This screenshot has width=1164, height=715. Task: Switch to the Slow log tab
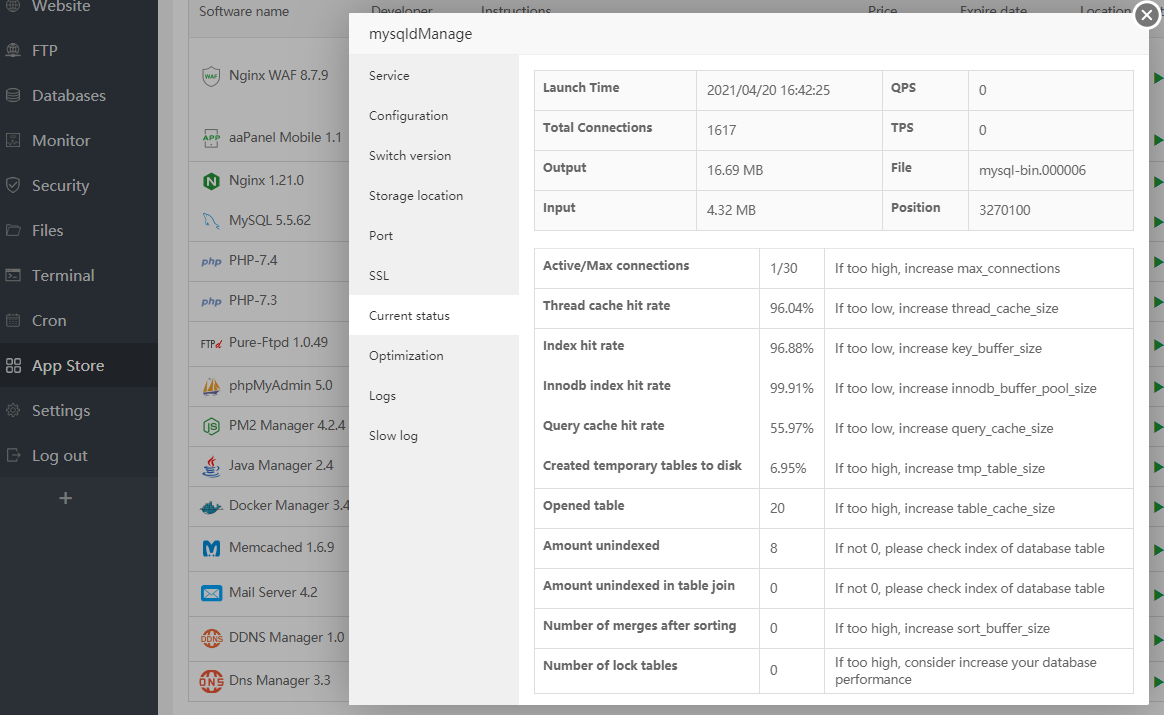pyautogui.click(x=393, y=436)
